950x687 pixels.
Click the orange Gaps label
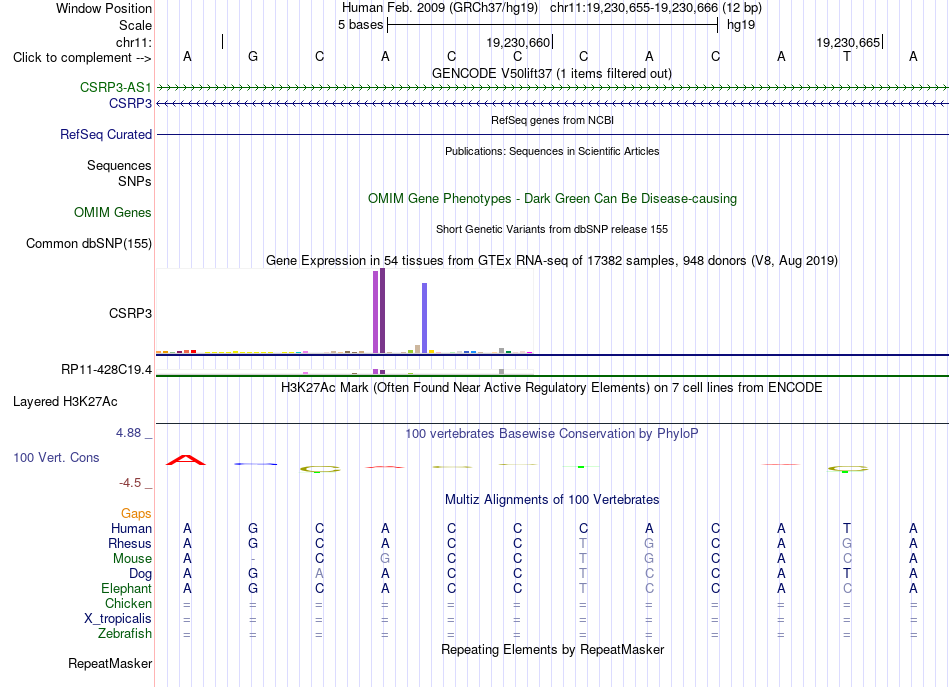coord(136,514)
